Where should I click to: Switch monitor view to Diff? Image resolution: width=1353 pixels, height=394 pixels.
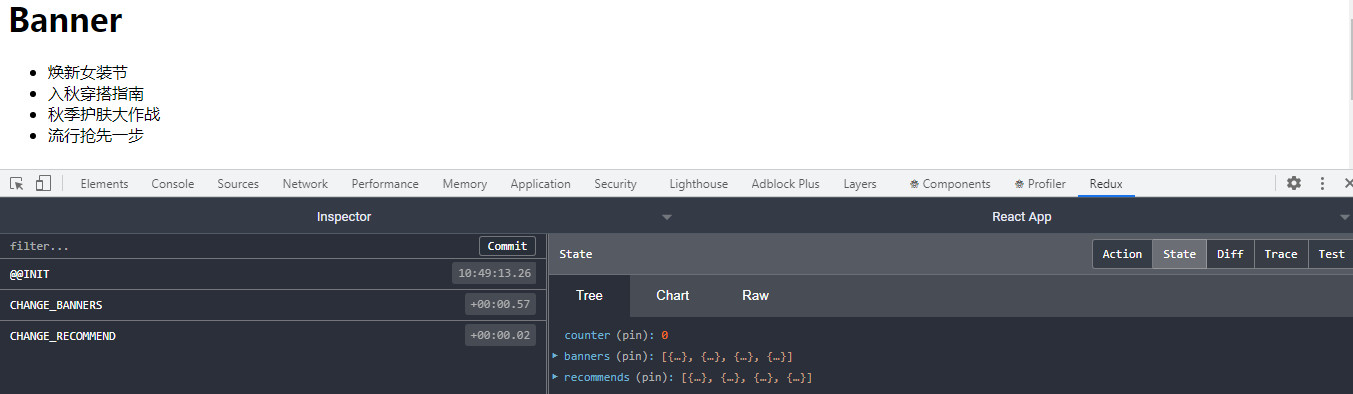[1230, 254]
